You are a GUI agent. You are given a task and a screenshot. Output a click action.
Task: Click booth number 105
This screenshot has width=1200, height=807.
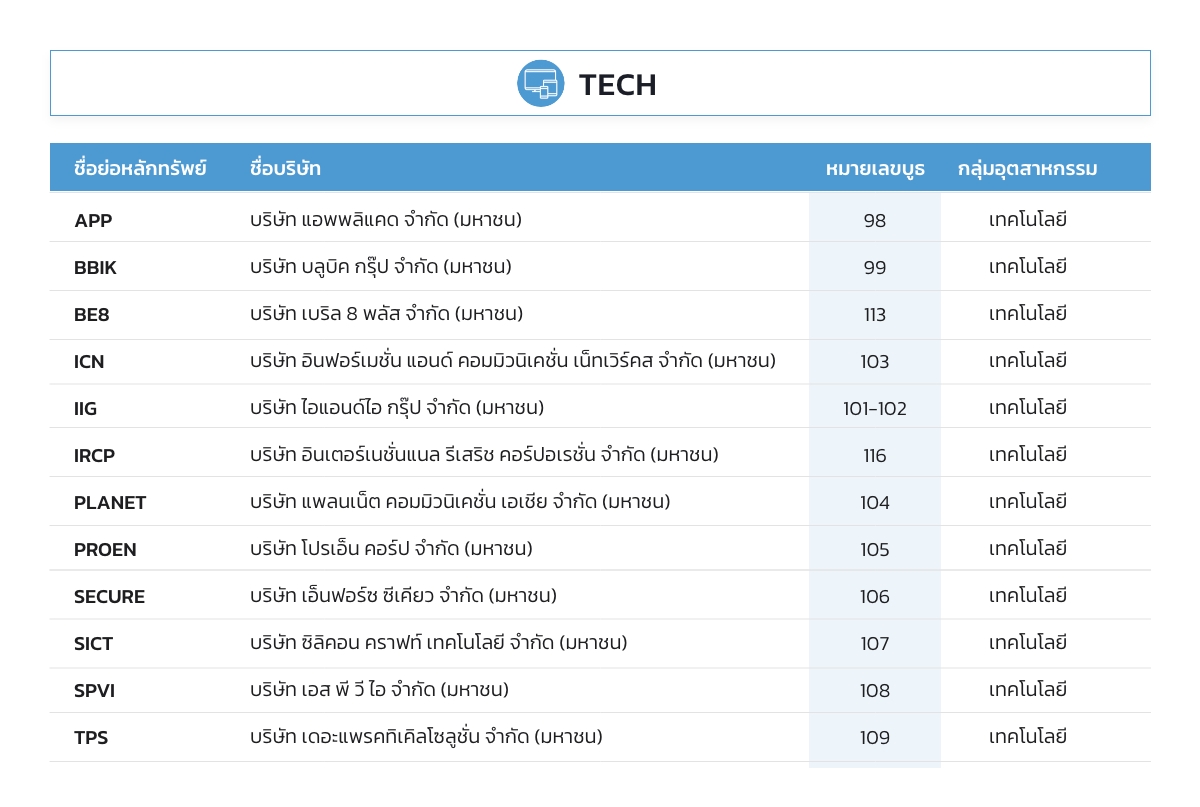coord(875,549)
